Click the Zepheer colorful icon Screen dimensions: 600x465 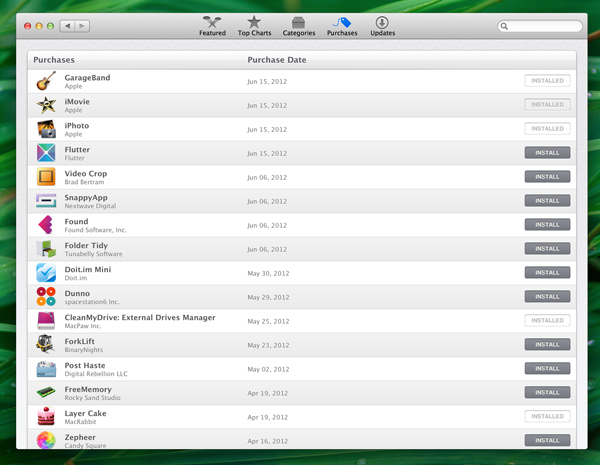click(x=46, y=440)
